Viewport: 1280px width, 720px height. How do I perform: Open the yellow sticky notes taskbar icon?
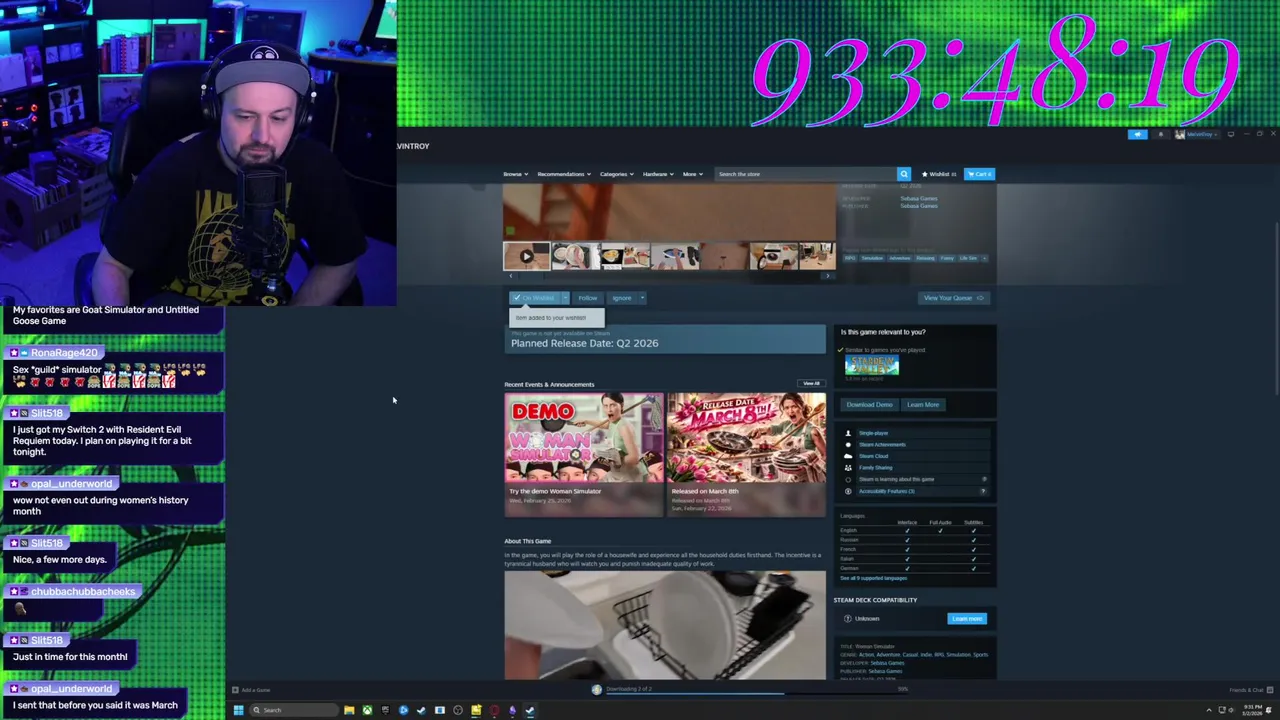coord(476,710)
